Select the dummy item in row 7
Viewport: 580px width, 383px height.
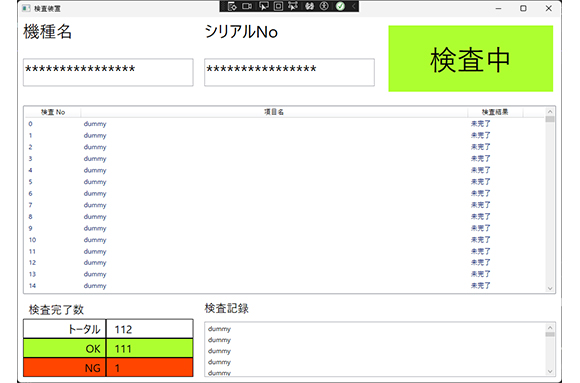click(x=95, y=205)
